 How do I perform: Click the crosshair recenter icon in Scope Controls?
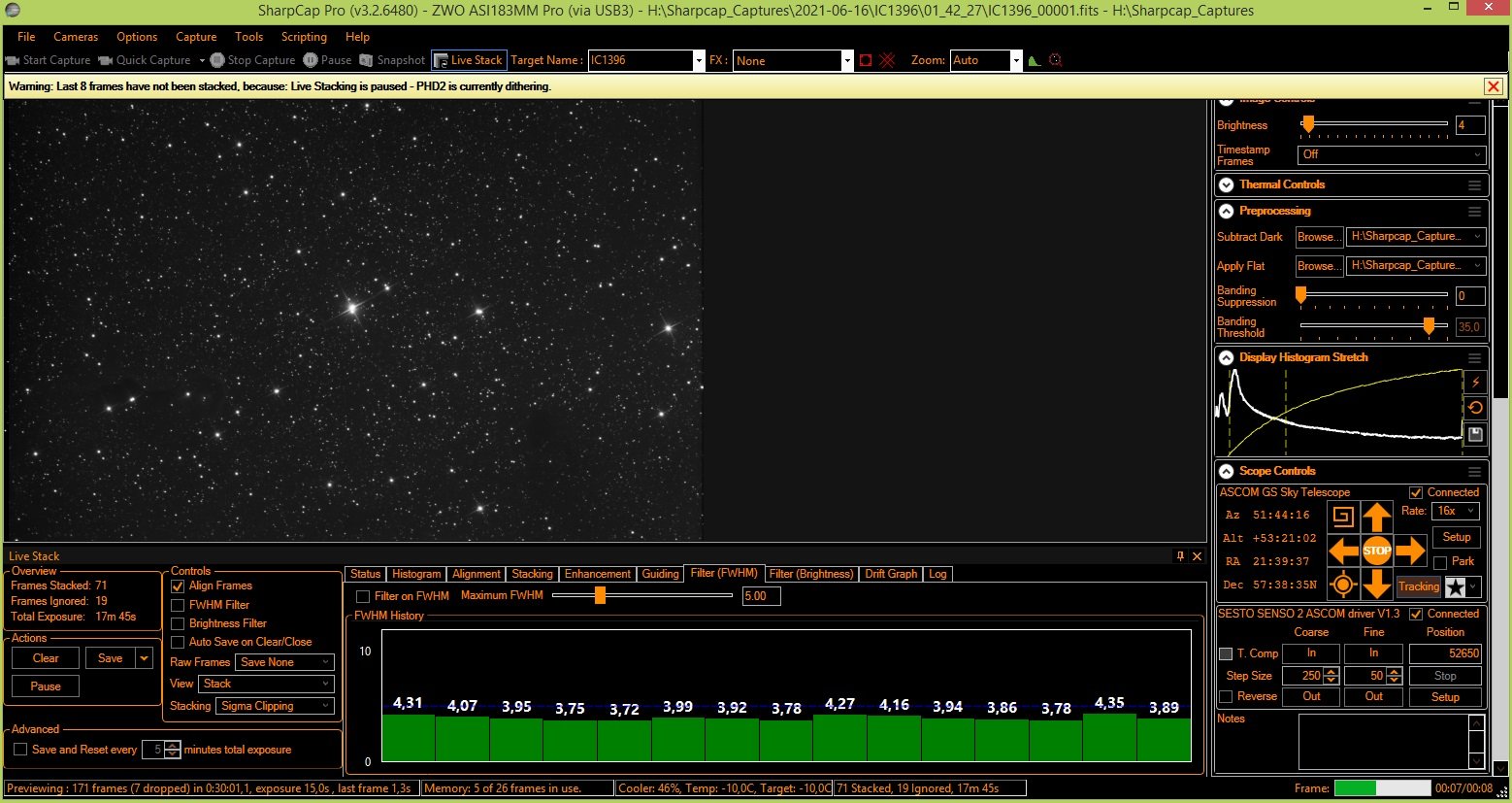point(1343,585)
